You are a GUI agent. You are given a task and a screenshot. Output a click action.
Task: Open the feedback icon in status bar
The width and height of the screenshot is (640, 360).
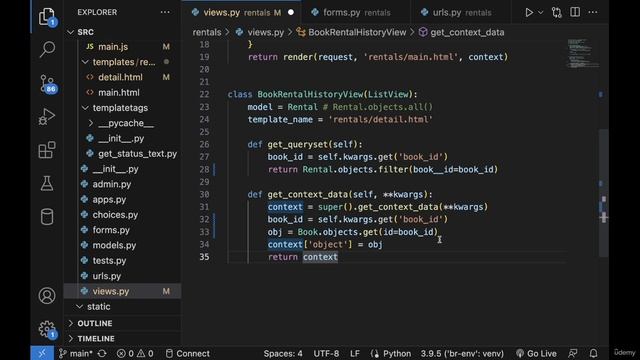point(573,353)
